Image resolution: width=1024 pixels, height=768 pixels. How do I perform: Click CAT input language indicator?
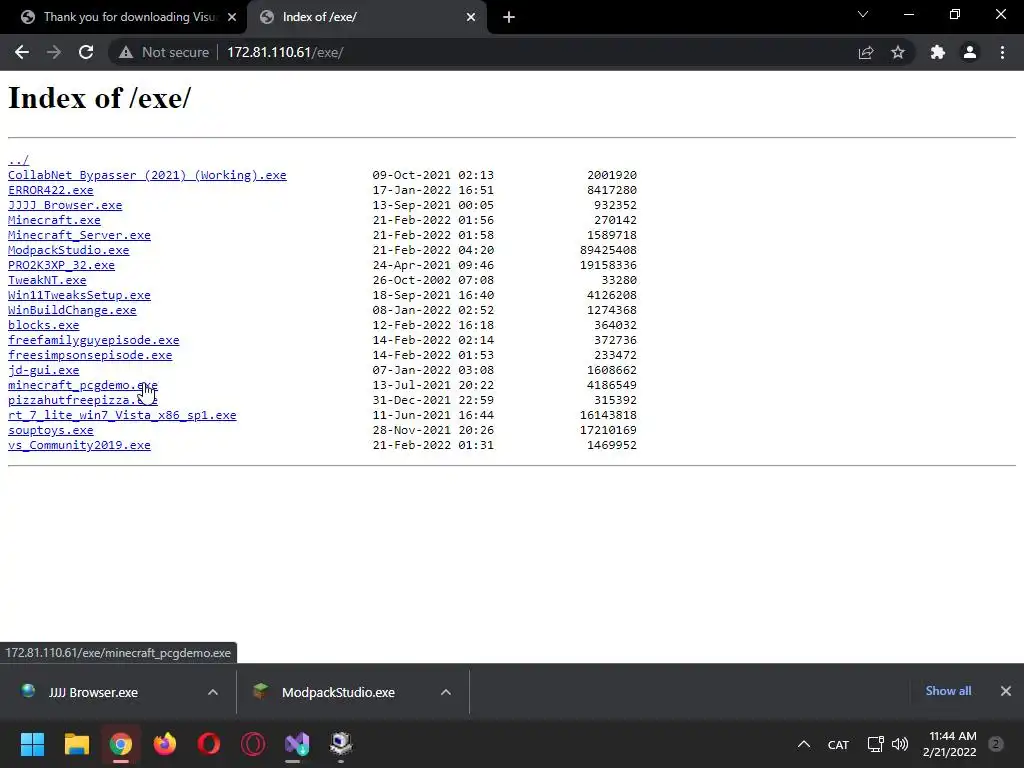coord(839,744)
